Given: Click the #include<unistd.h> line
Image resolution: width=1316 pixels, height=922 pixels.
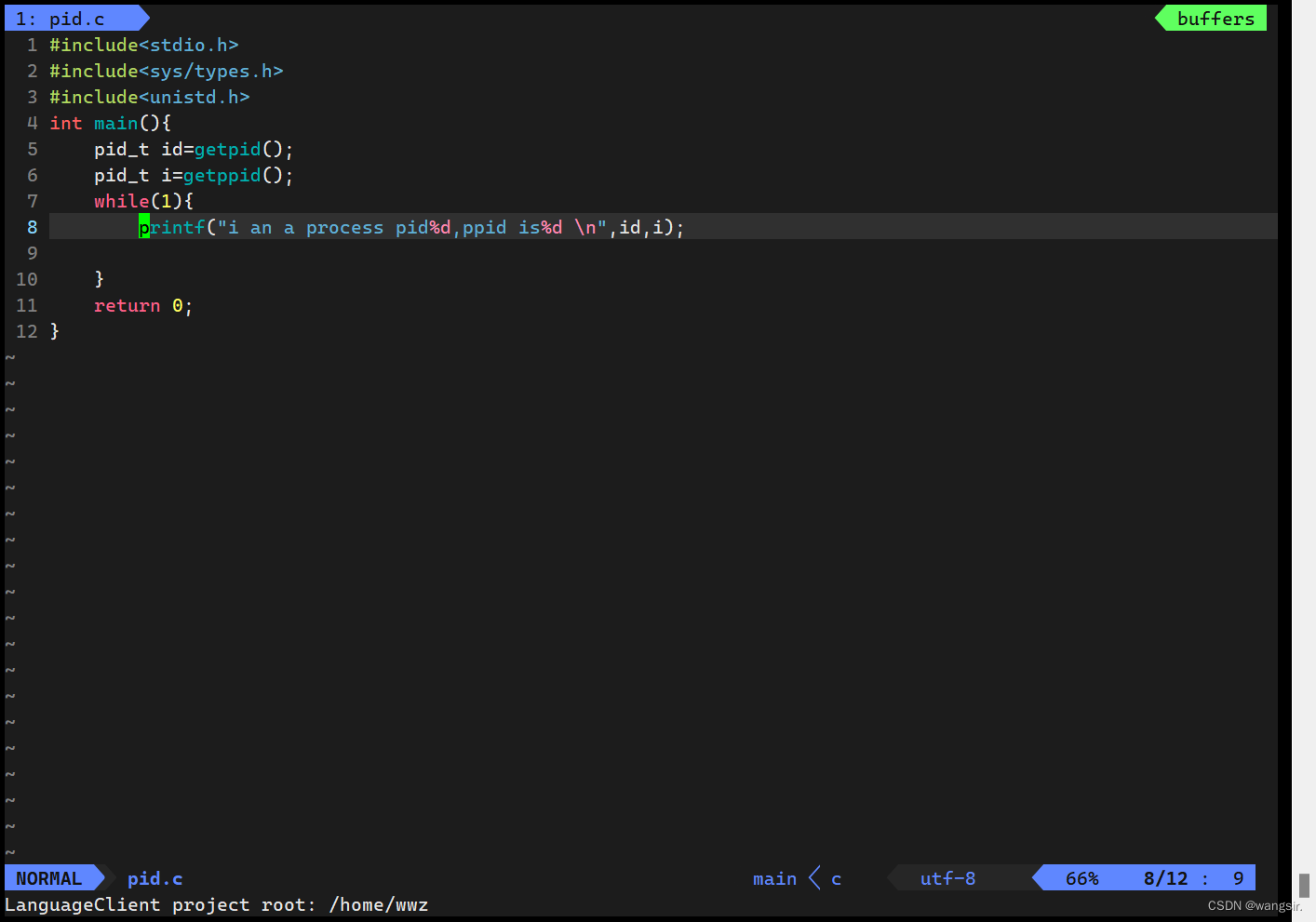Looking at the screenshot, I should [x=150, y=97].
